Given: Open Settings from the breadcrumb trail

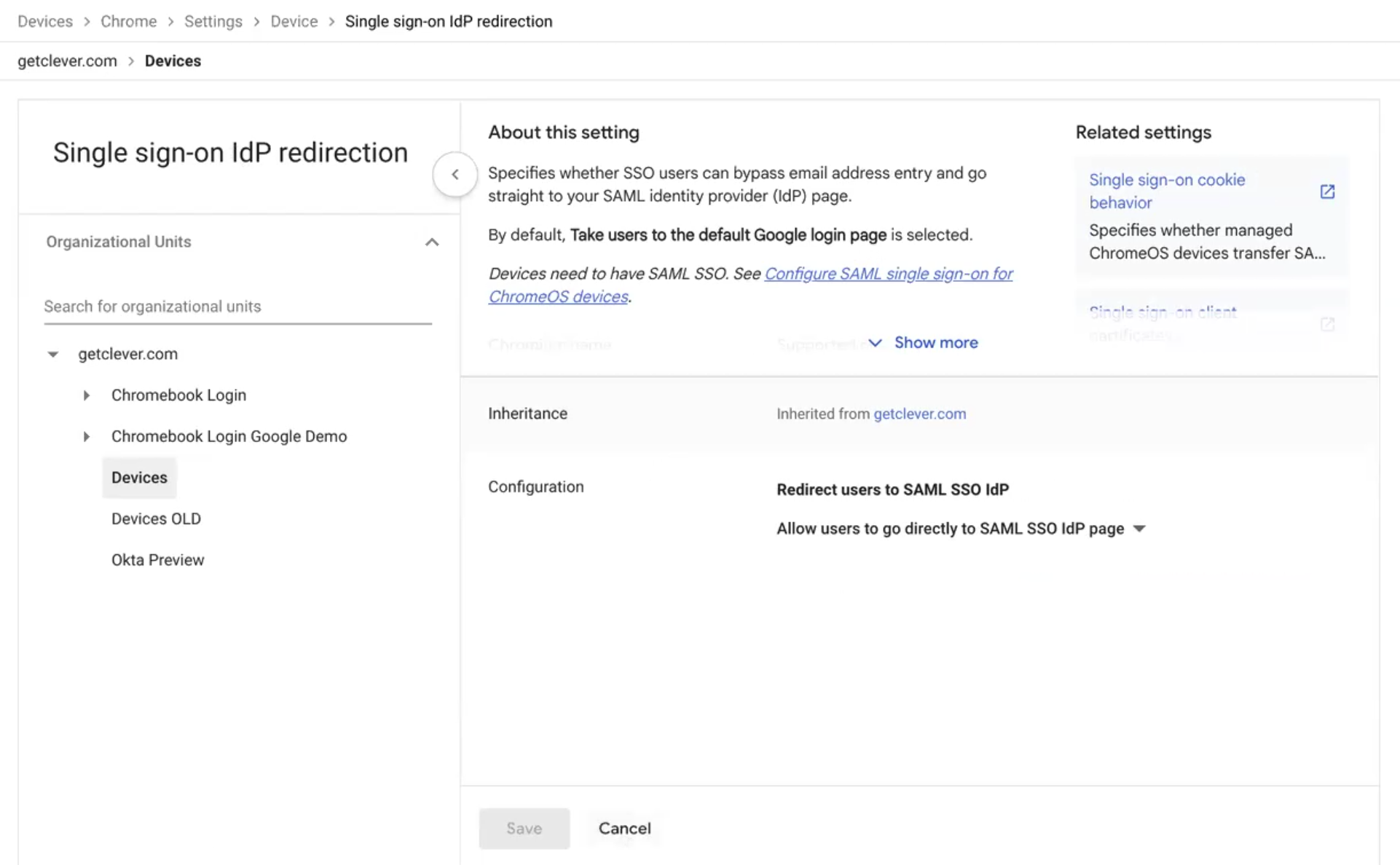Looking at the screenshot, I should point(213,21).
